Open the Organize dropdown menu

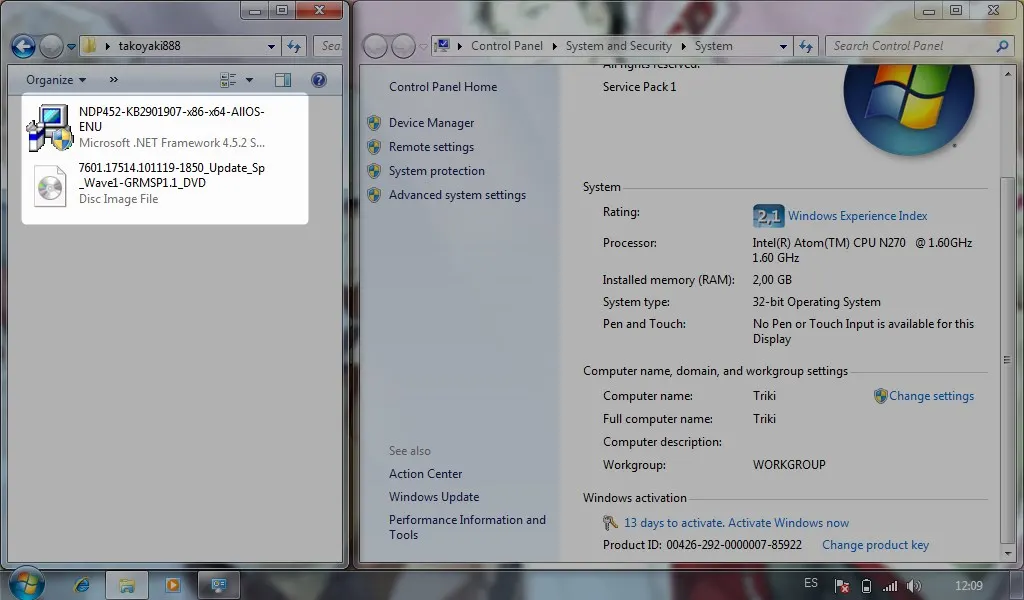click(x=56, y=80)
